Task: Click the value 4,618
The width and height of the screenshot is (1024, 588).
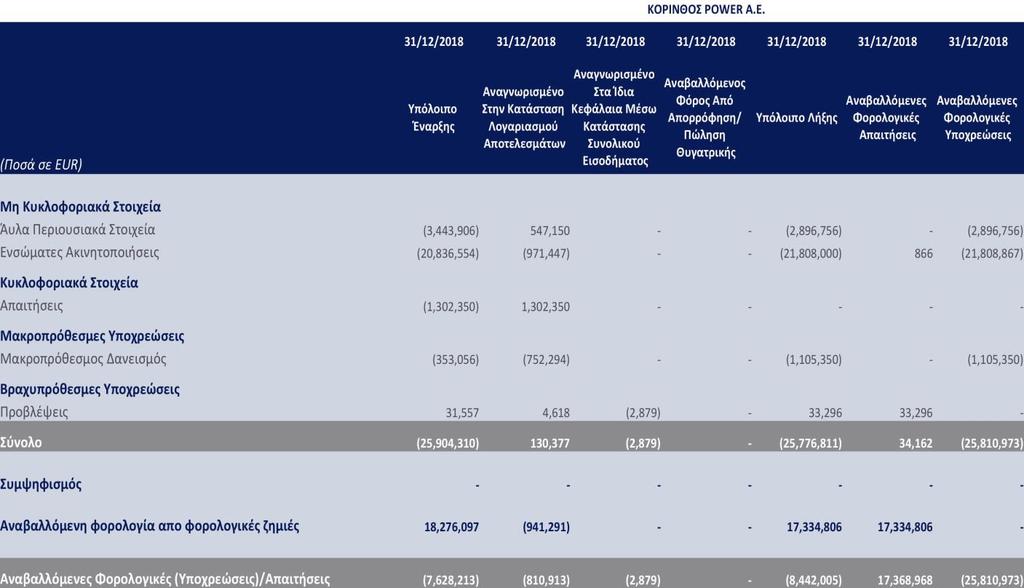Action: pyautogui.click(x=556, y=413)
